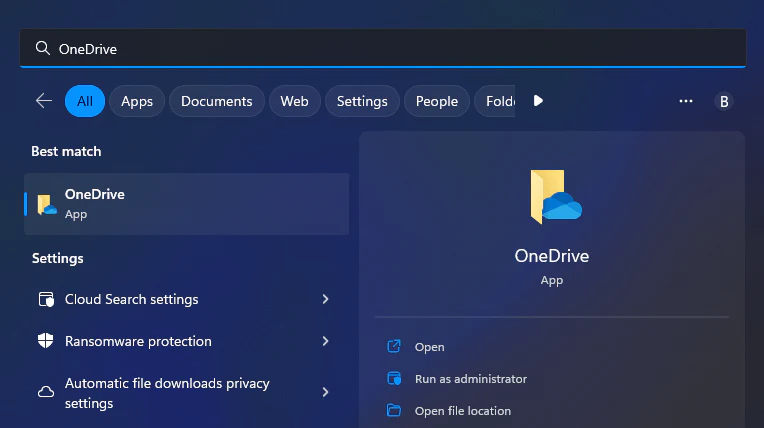Open the three-dot more options menu
Image resolution: width=764 pixels, height=428 pixels.
[x=686, y=101]
